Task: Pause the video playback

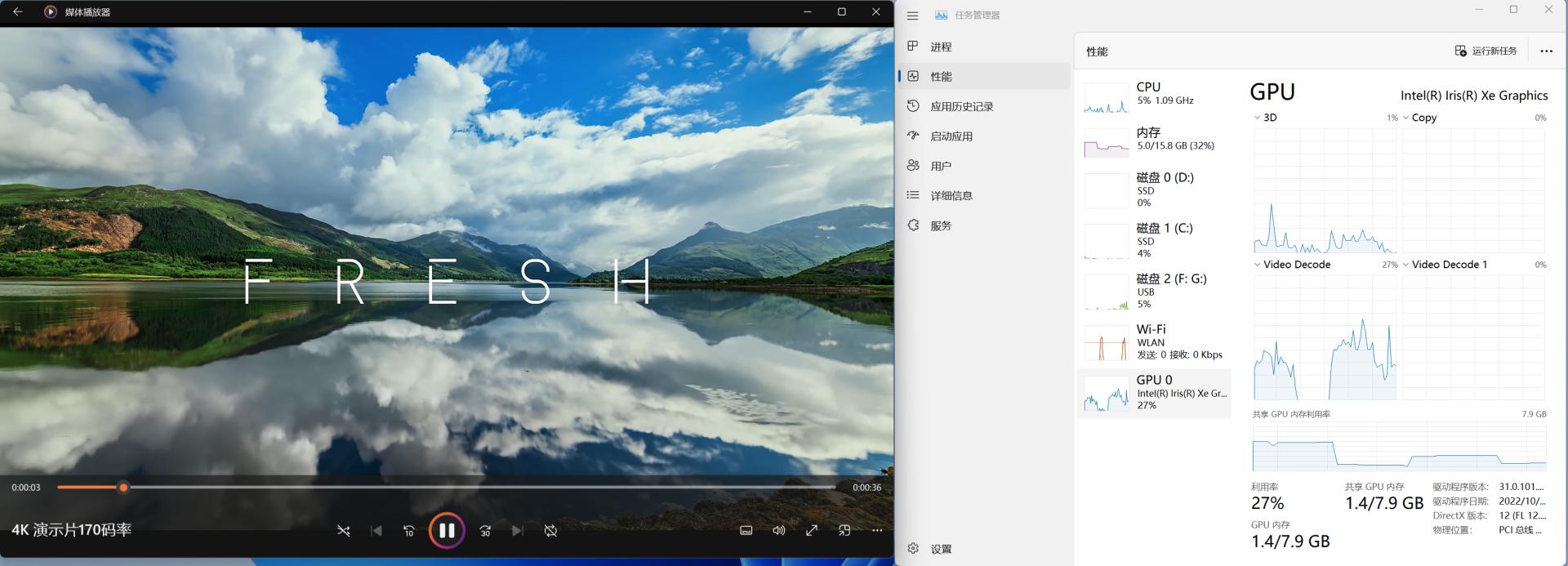Action: point(447,530)
